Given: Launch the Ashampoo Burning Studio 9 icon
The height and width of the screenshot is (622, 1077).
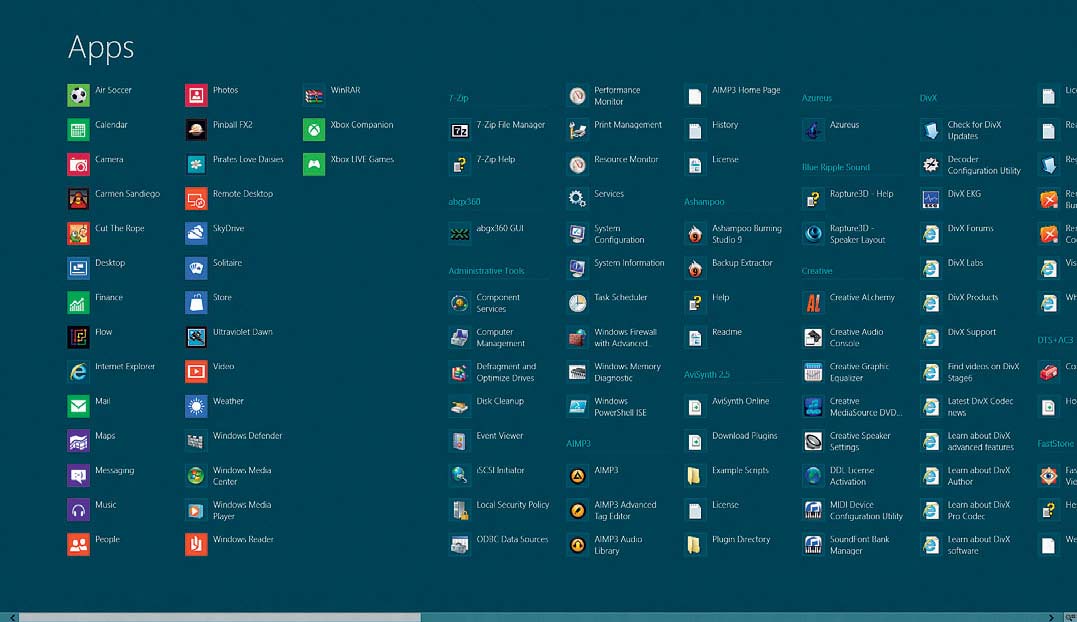Looking at the screenshot, I should click(x=695, y=233).
